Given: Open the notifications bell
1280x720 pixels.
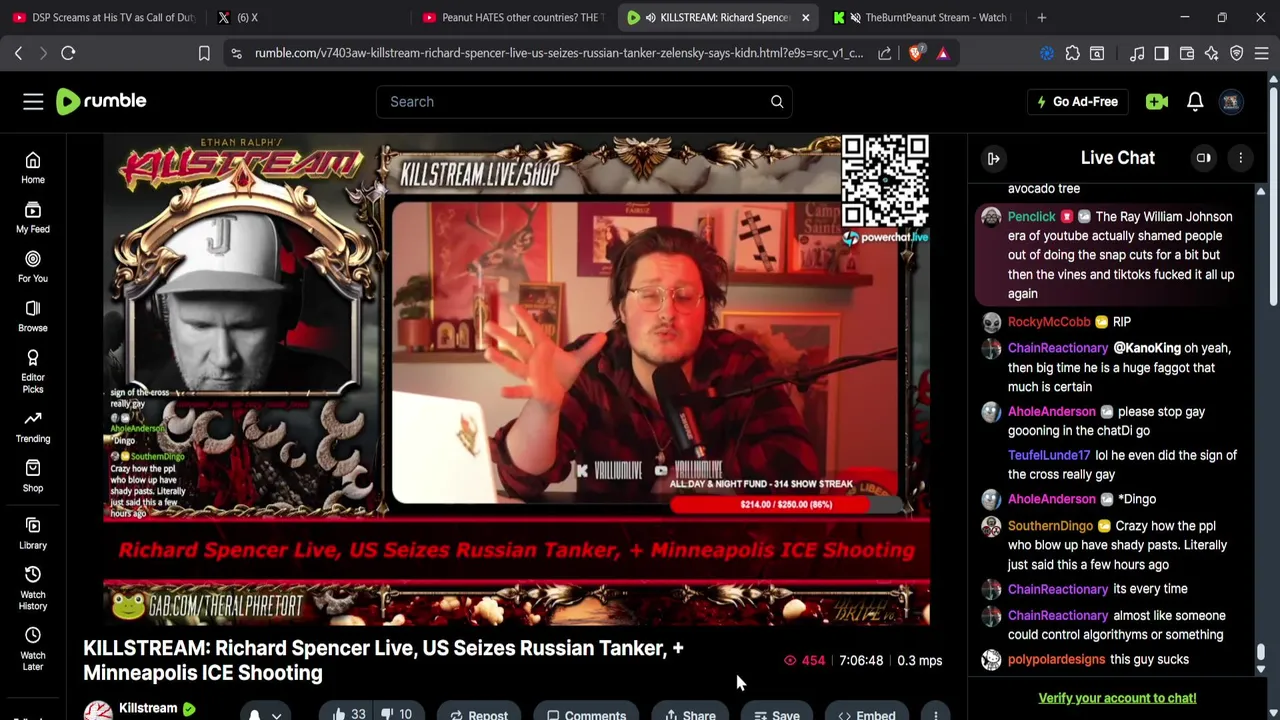Looking at the screenshot, I should pyautogui.click(x=1195, y=101).
